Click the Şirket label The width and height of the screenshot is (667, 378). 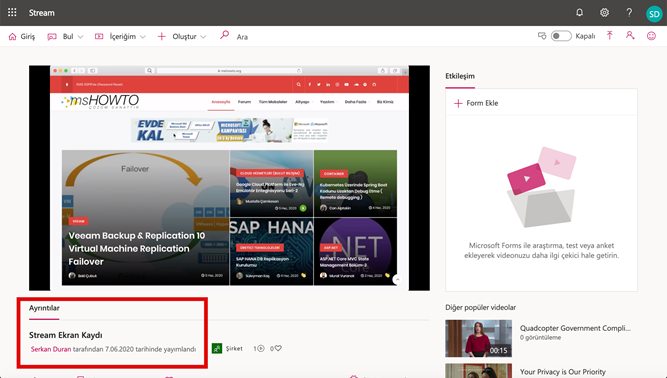coord(234,349)
